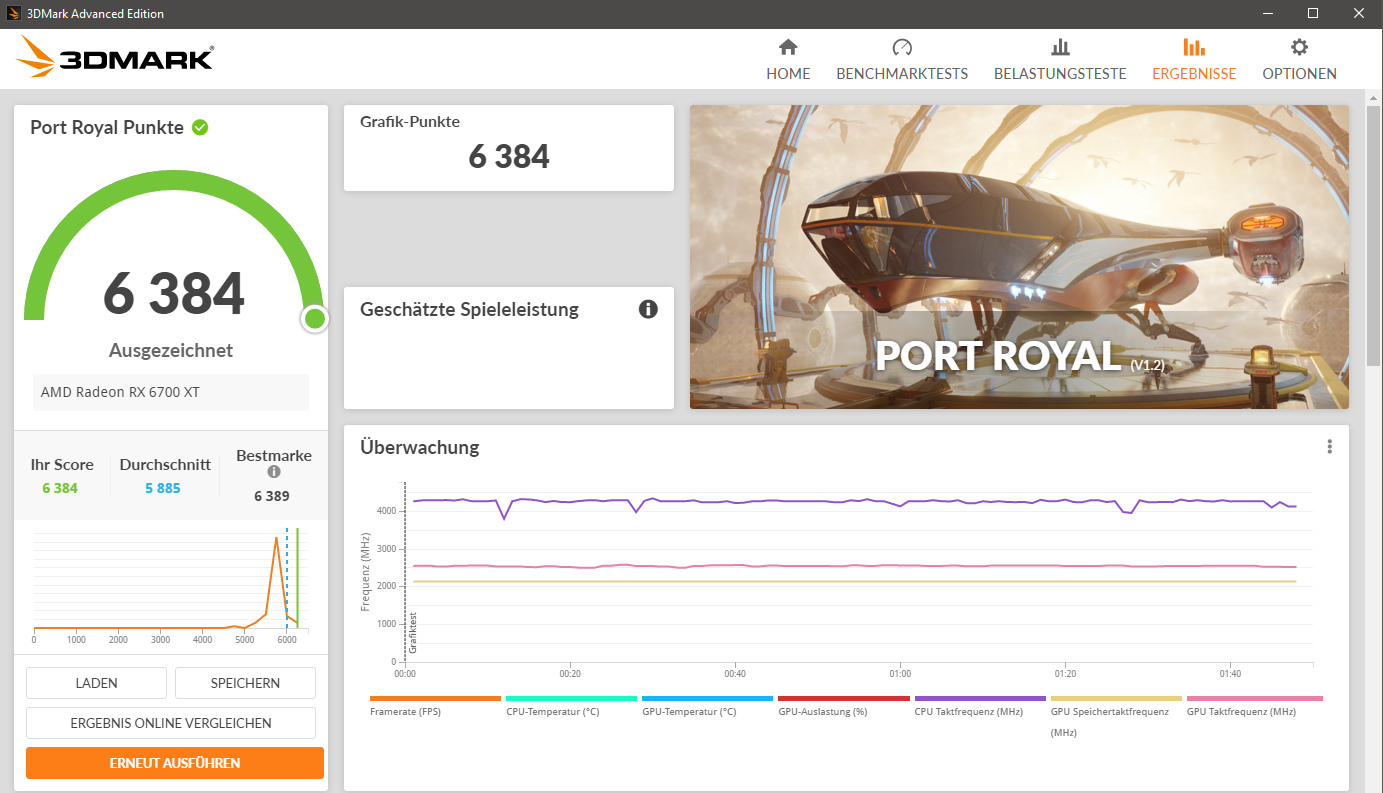
Task: Click the green validation checkmark icon
Action: [200, 127]
